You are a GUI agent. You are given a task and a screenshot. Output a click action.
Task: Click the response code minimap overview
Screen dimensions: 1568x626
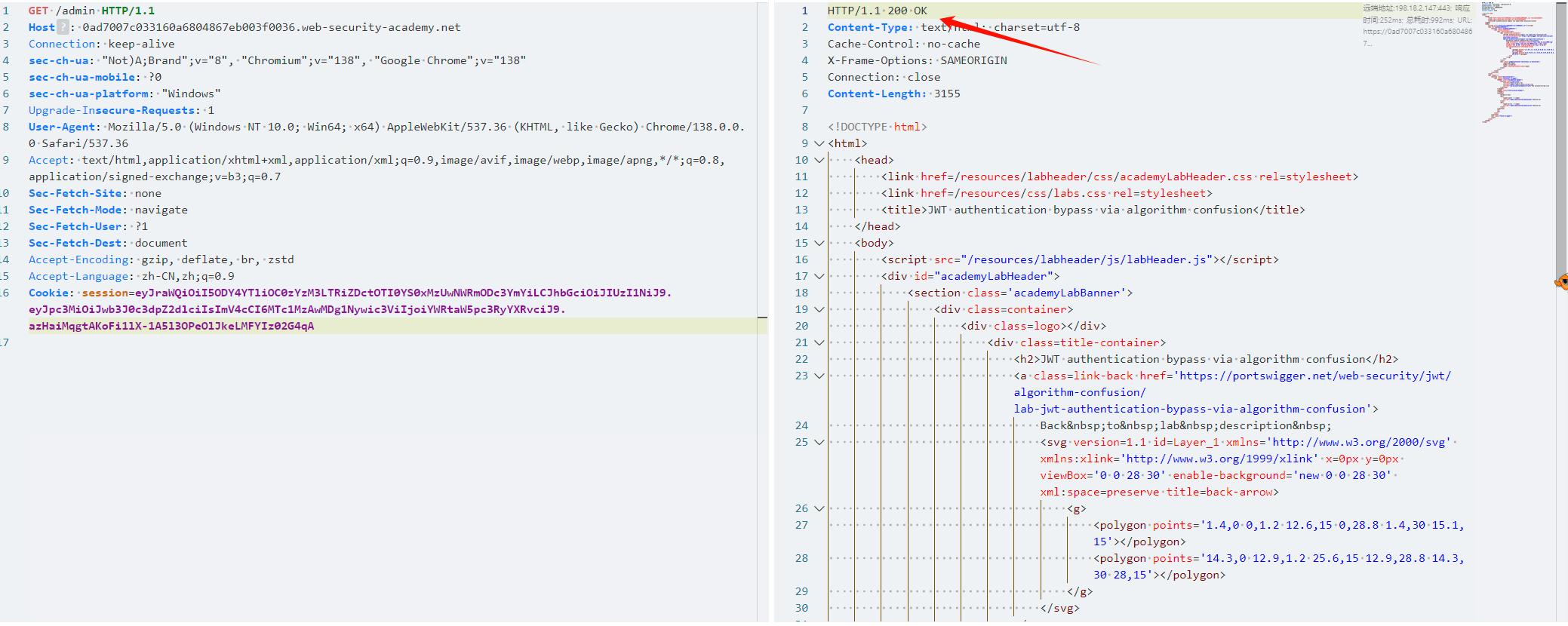pyautogui.click(x=1517, y=62)
